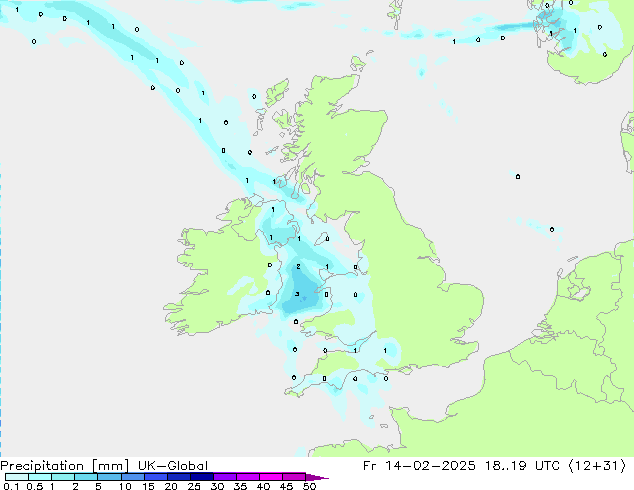Click the 'UK-Global' model name label

coord(173,466)
